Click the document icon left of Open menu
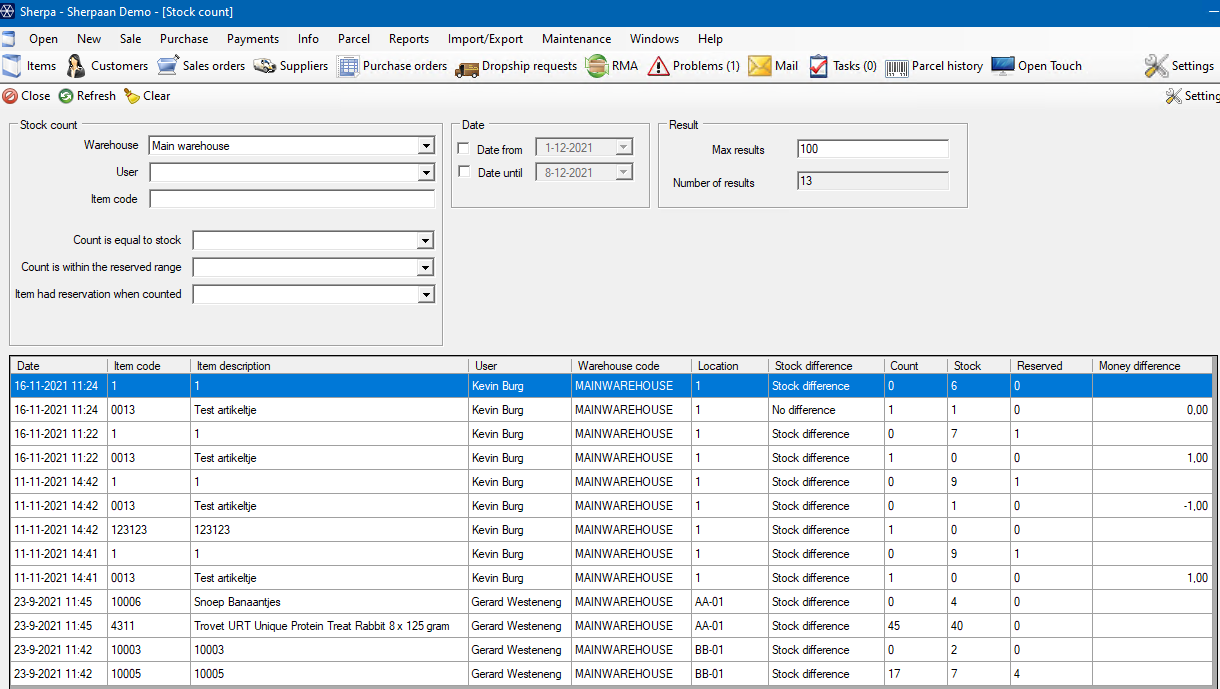Image resolution: width=1220 pixels, height=689 pixels. 8,39
